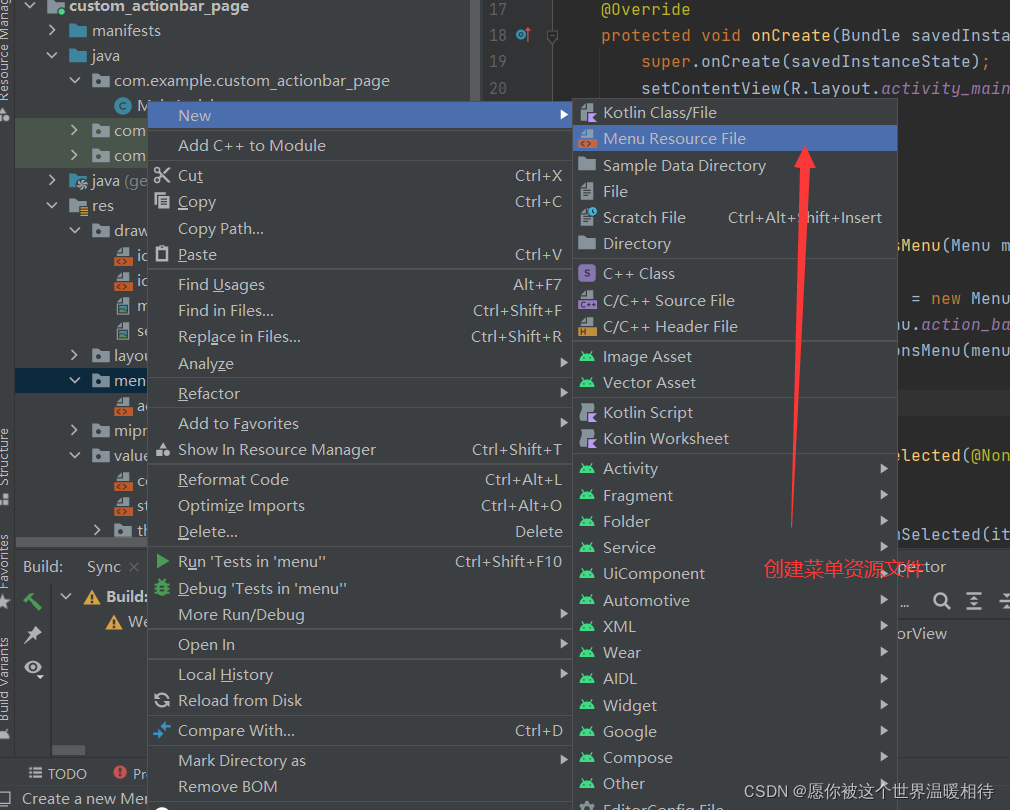
Task: Click the Copy icon in context menu
Action: point(162,201)
